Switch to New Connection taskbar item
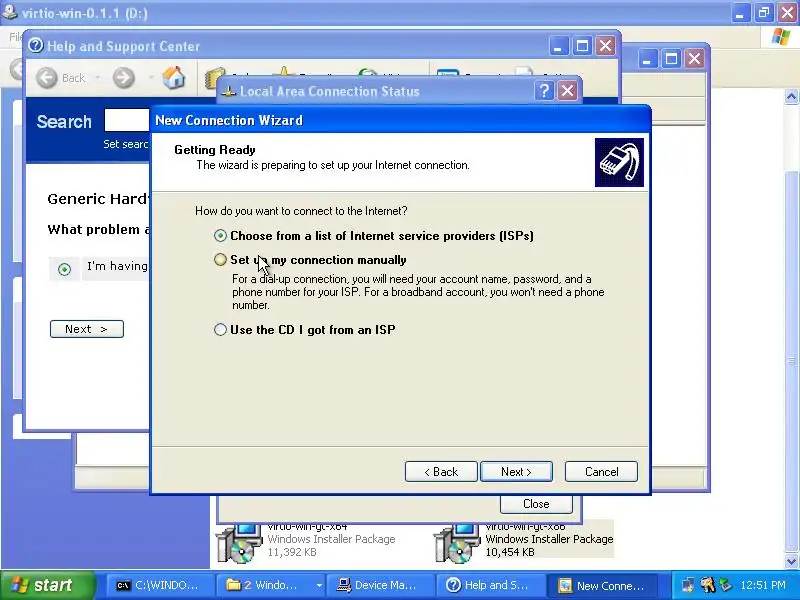The width and height of the screenshot is (800, 600). pyautogui.click(x=602, y=586)
